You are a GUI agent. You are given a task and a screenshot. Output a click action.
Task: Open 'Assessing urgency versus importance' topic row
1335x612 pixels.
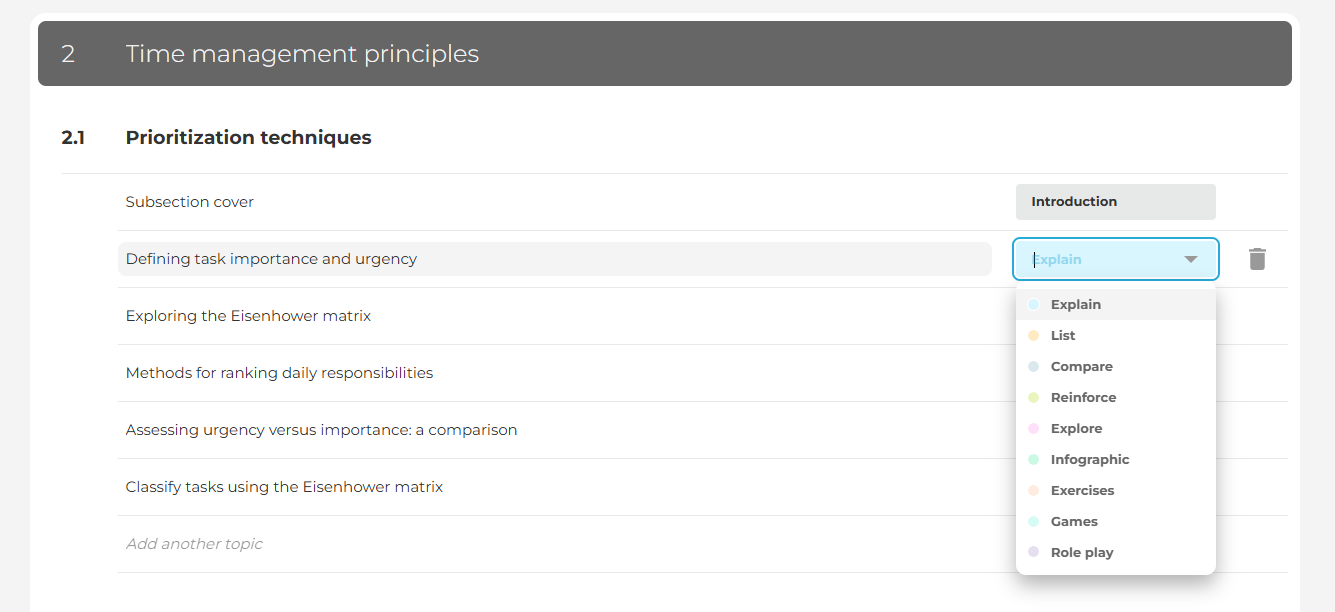click(x=321, y=430)
